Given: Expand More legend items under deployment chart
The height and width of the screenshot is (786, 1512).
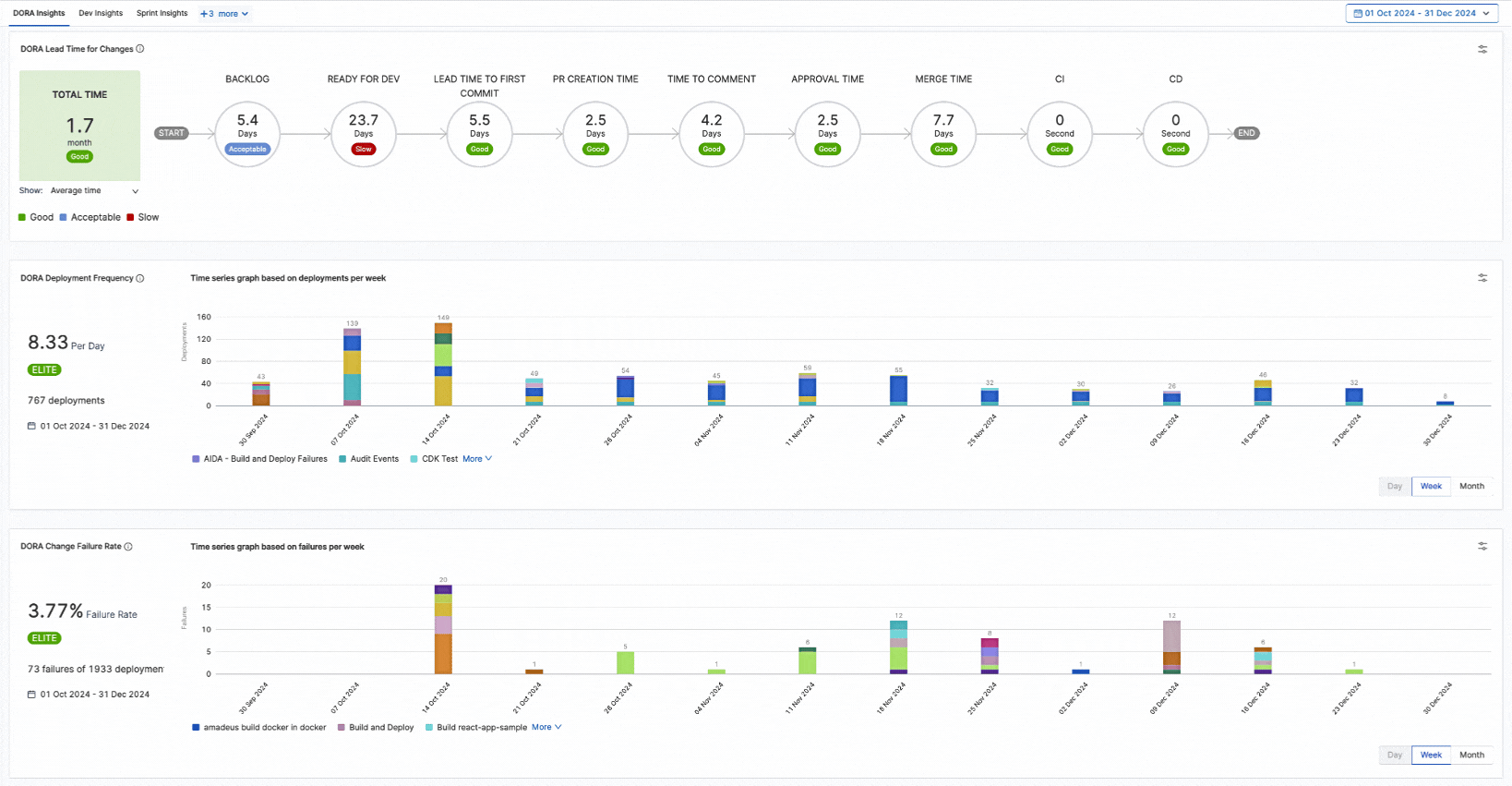Looking at the screenshot, I should point(477,459).
